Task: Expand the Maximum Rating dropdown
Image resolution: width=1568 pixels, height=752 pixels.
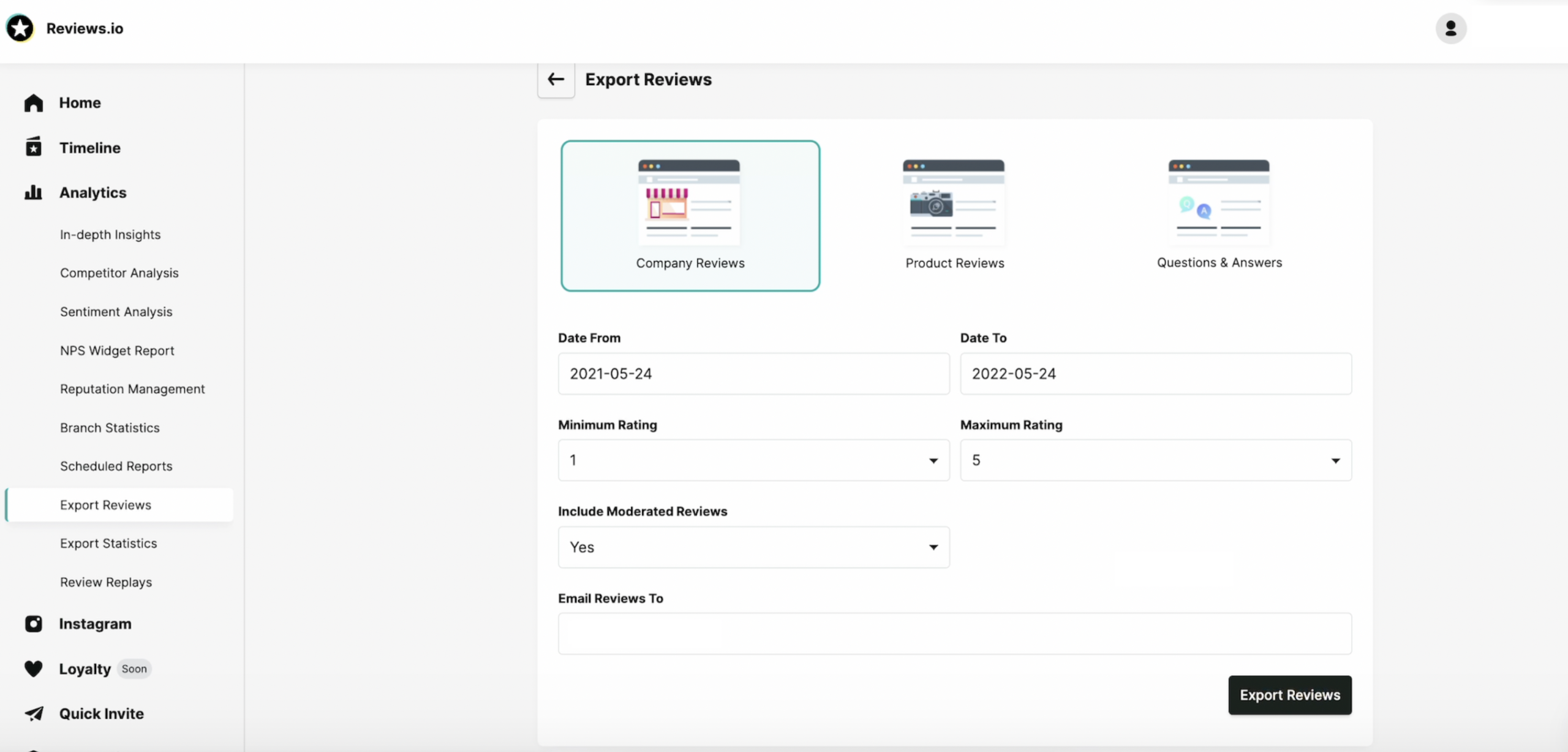Action: point(1155,460)
